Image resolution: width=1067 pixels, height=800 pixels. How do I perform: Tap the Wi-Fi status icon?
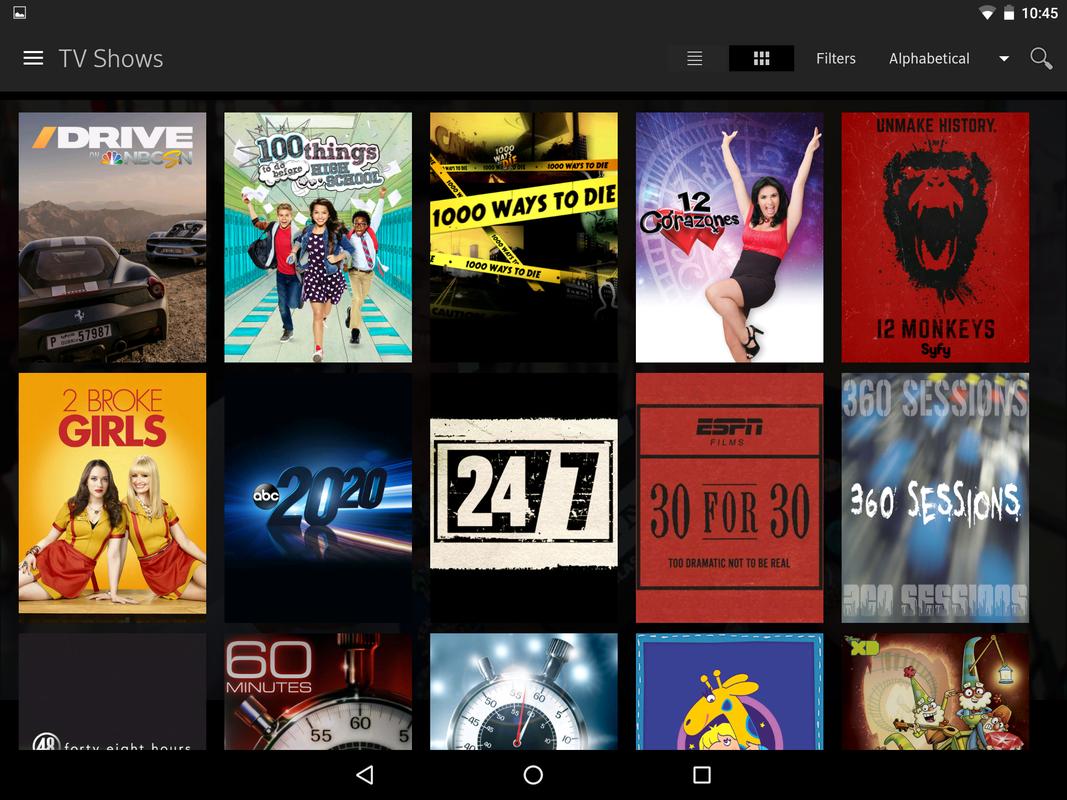pyautogui.click(x=986, y=13)
